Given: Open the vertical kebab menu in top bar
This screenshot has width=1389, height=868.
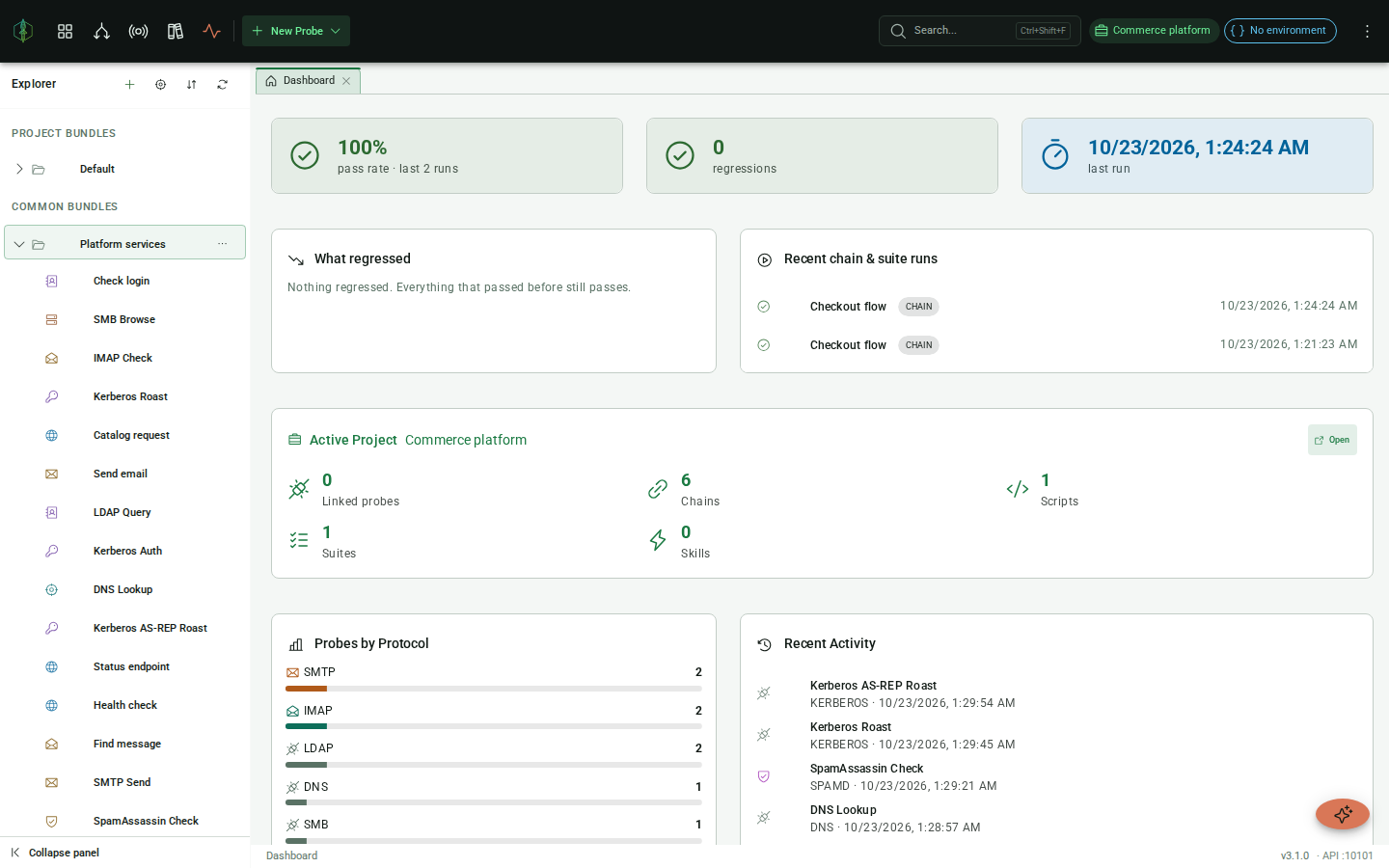Looking at the screenshot, I should [x=1367, y=31].
